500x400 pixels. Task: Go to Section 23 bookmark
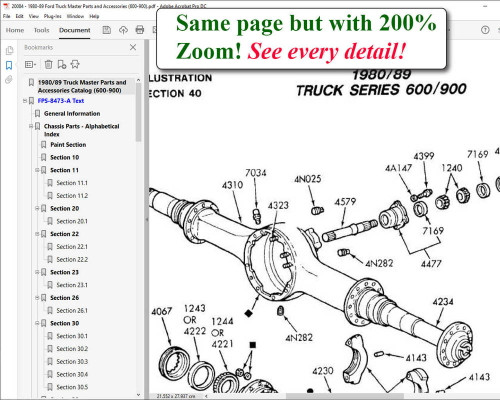click(x=64, y=272)
